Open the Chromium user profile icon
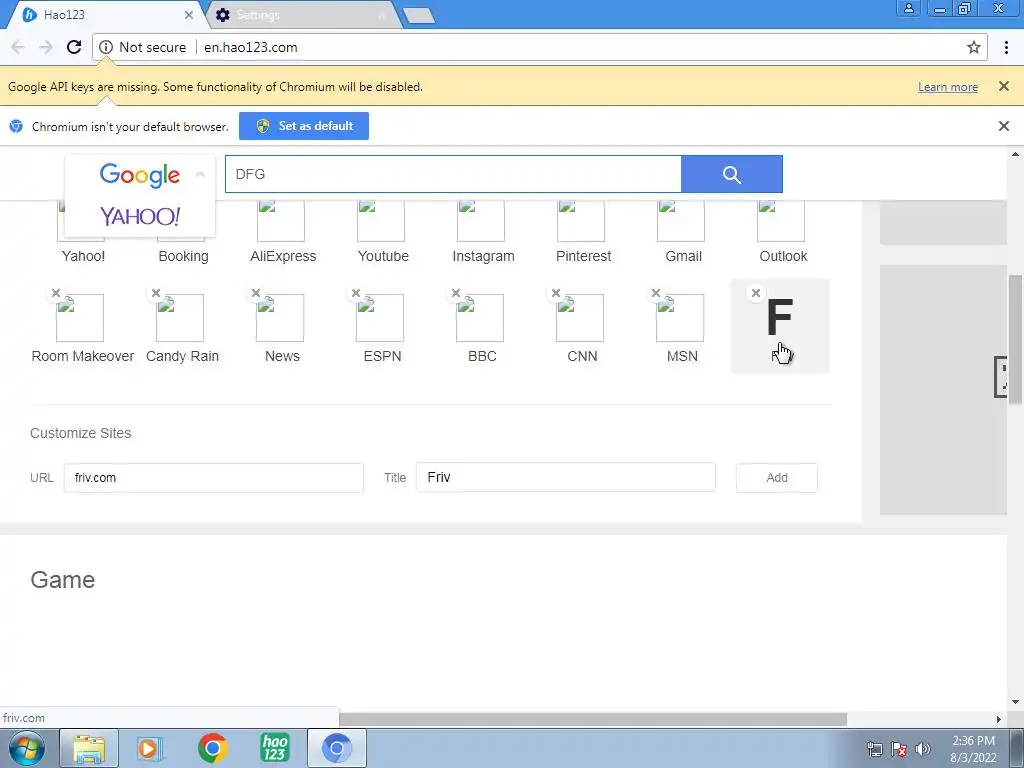This screenshot has width=1024, height=768. [x=908, y=8]
